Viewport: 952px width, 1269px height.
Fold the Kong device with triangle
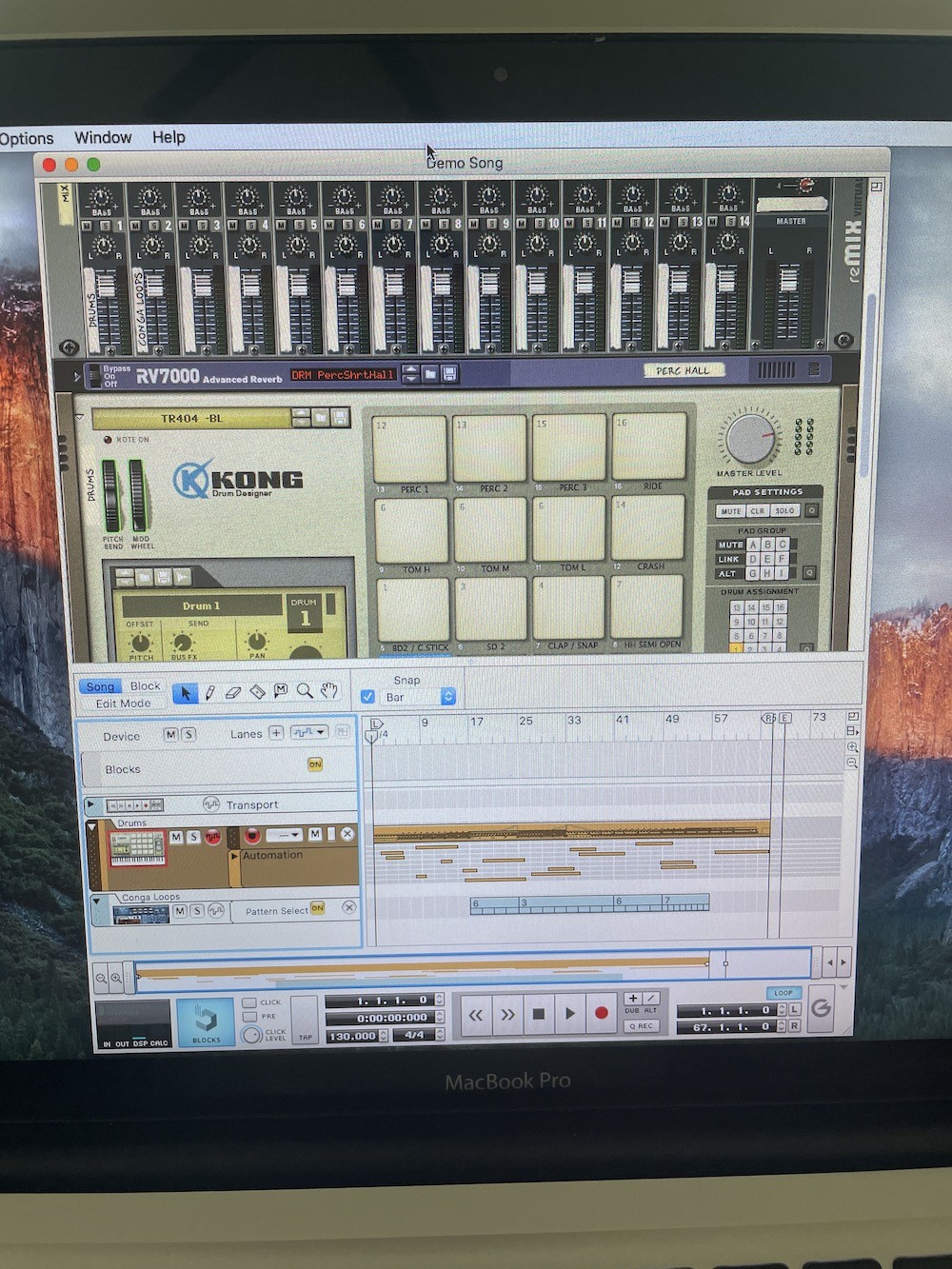(x=81, y=418)
